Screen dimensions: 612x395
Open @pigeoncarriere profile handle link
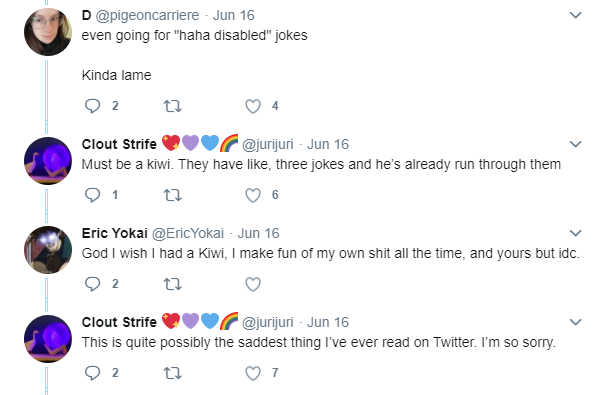147,16
